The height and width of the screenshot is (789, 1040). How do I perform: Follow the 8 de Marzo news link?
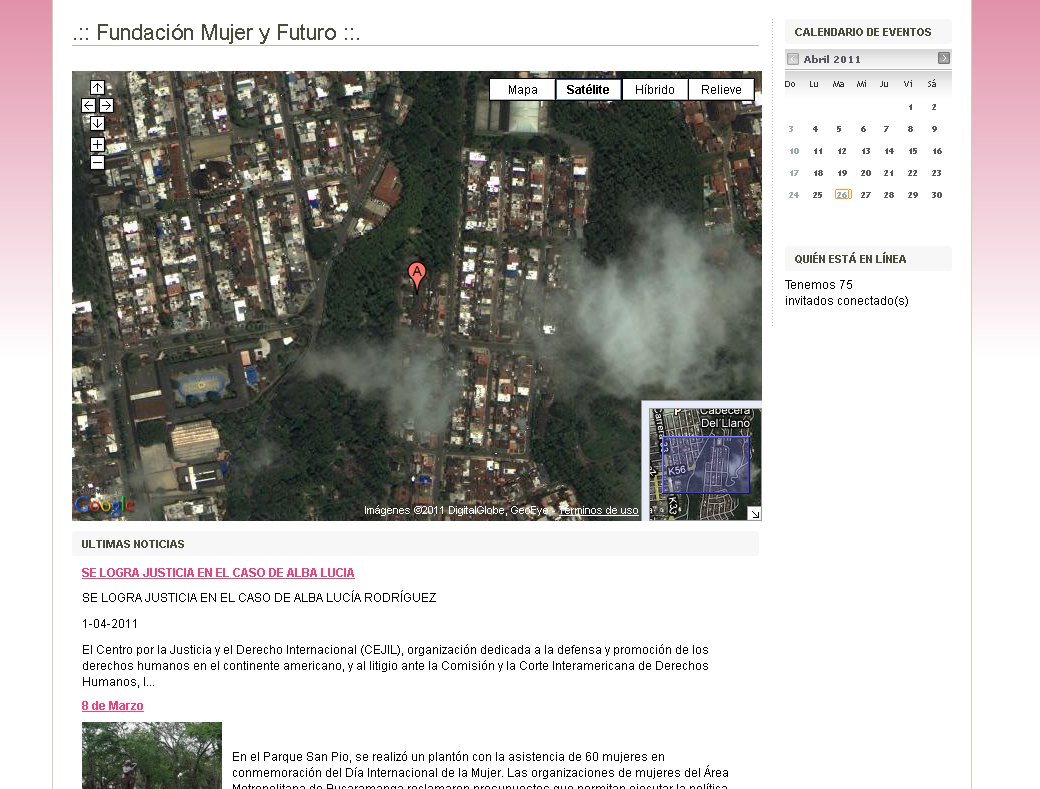click(x=112, y=705)
